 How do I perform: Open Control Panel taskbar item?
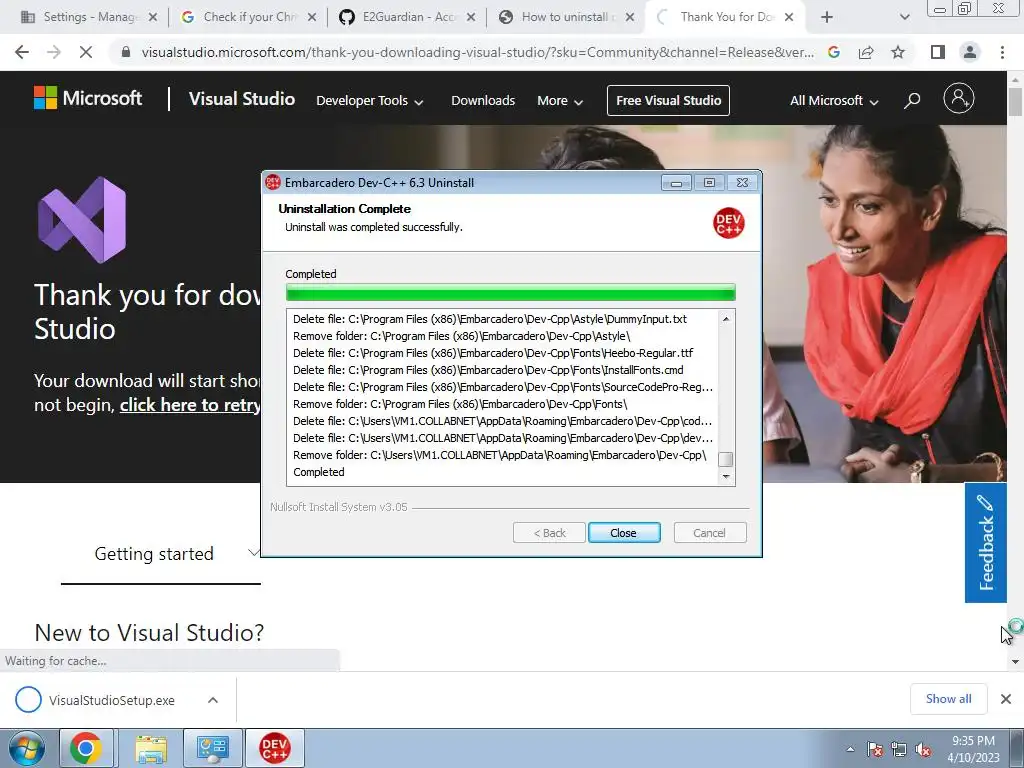pos(213,748)
